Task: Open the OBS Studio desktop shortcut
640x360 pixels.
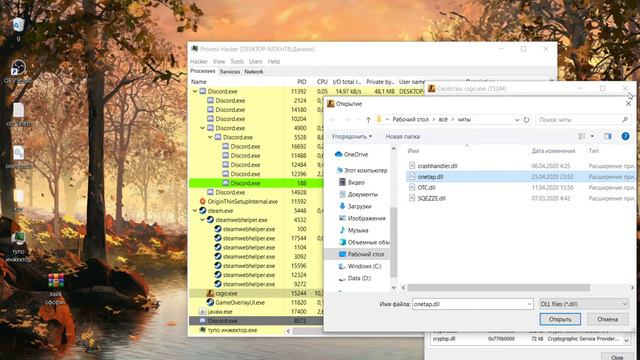Action: pyautogui.click(x=18, y=72)
